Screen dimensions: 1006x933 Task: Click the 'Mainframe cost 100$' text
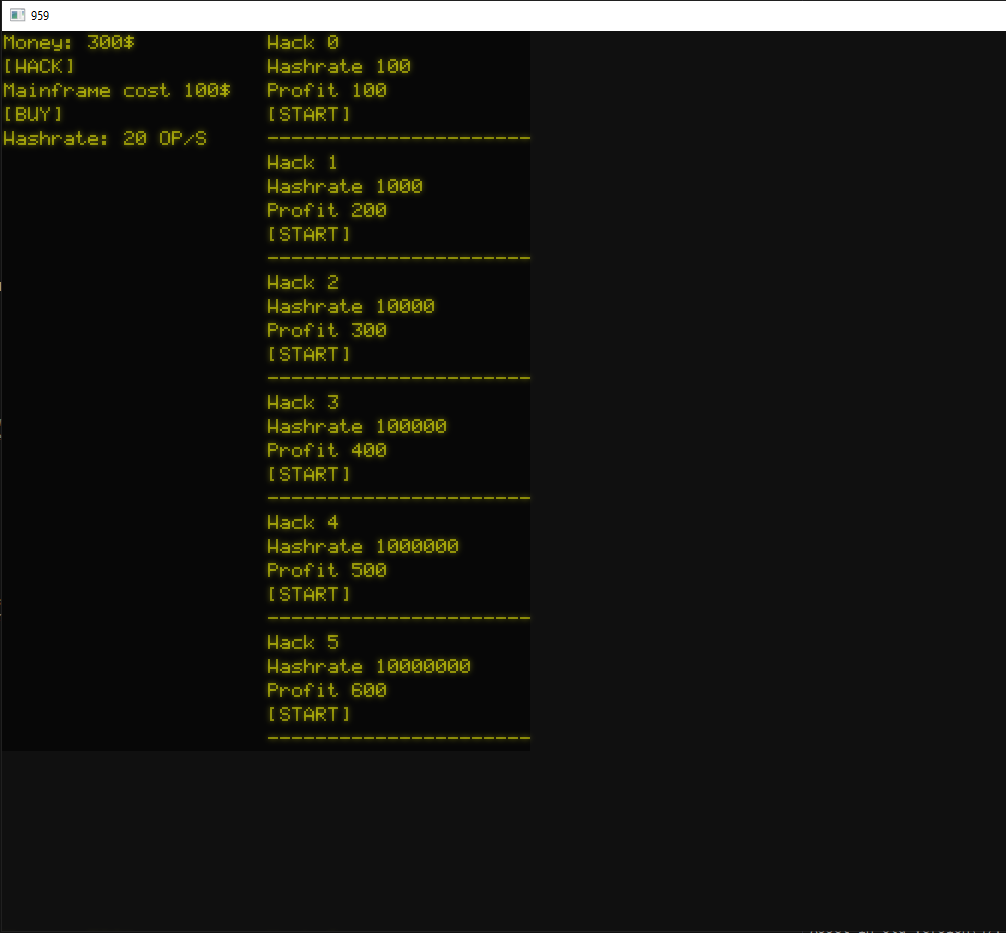pos(117,90)
